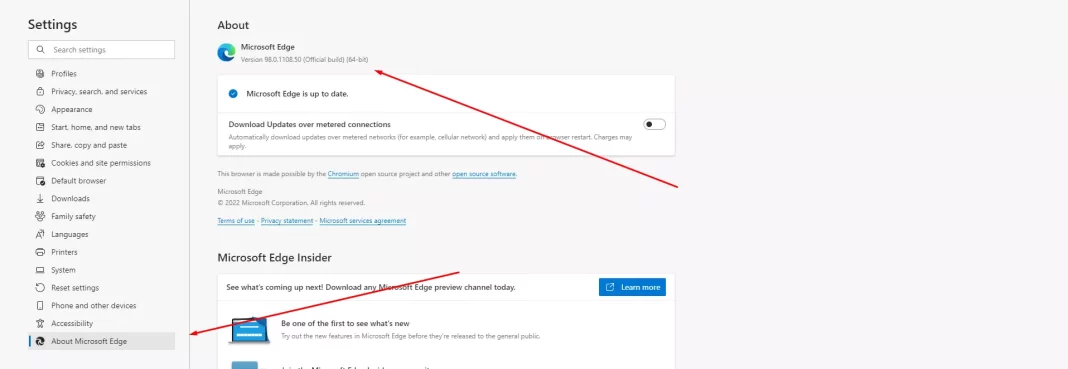Image resolution: width=1068 pixels, height=369 pixels.
Task: Click the Downloads arrow icon
Action: (x=40, y=198)
